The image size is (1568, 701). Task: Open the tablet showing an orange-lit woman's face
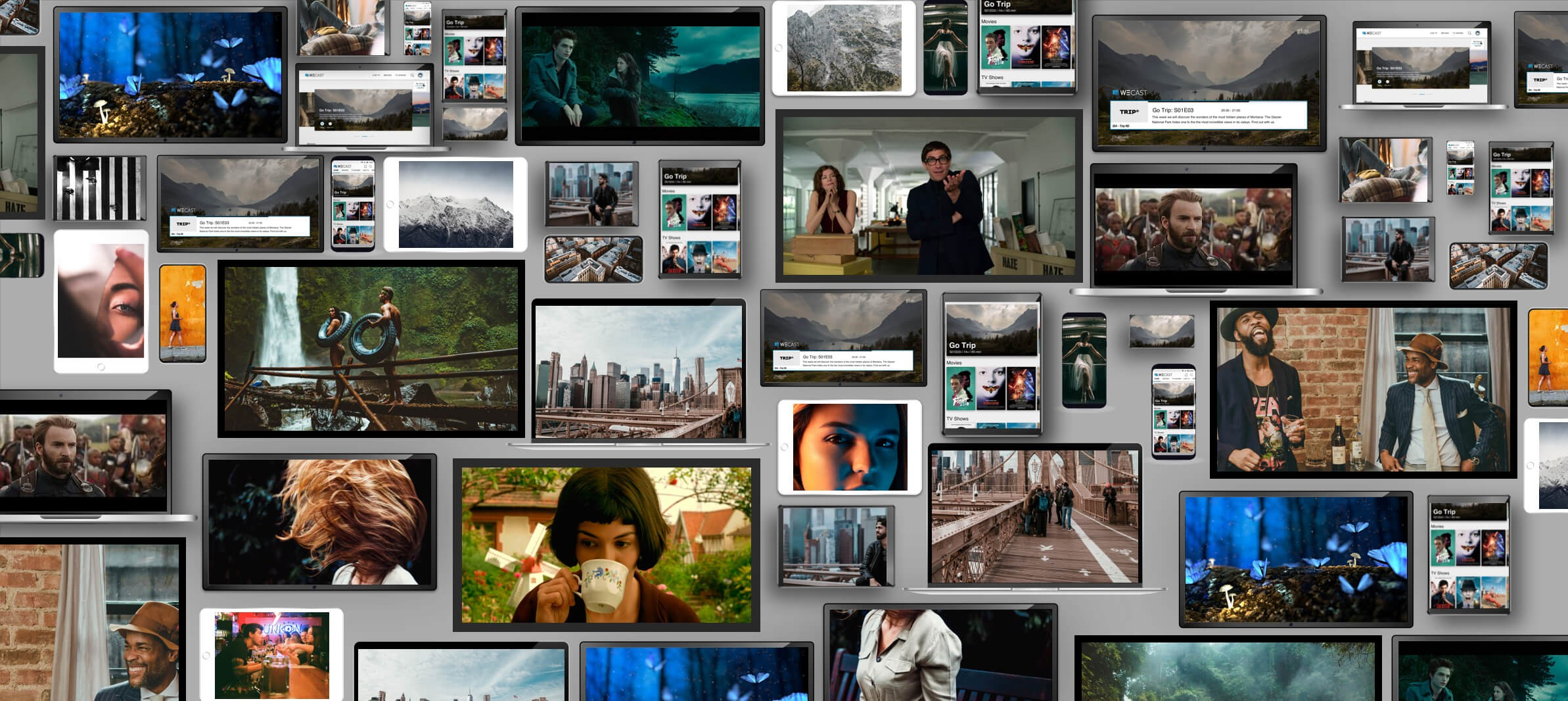click(850, 447)
